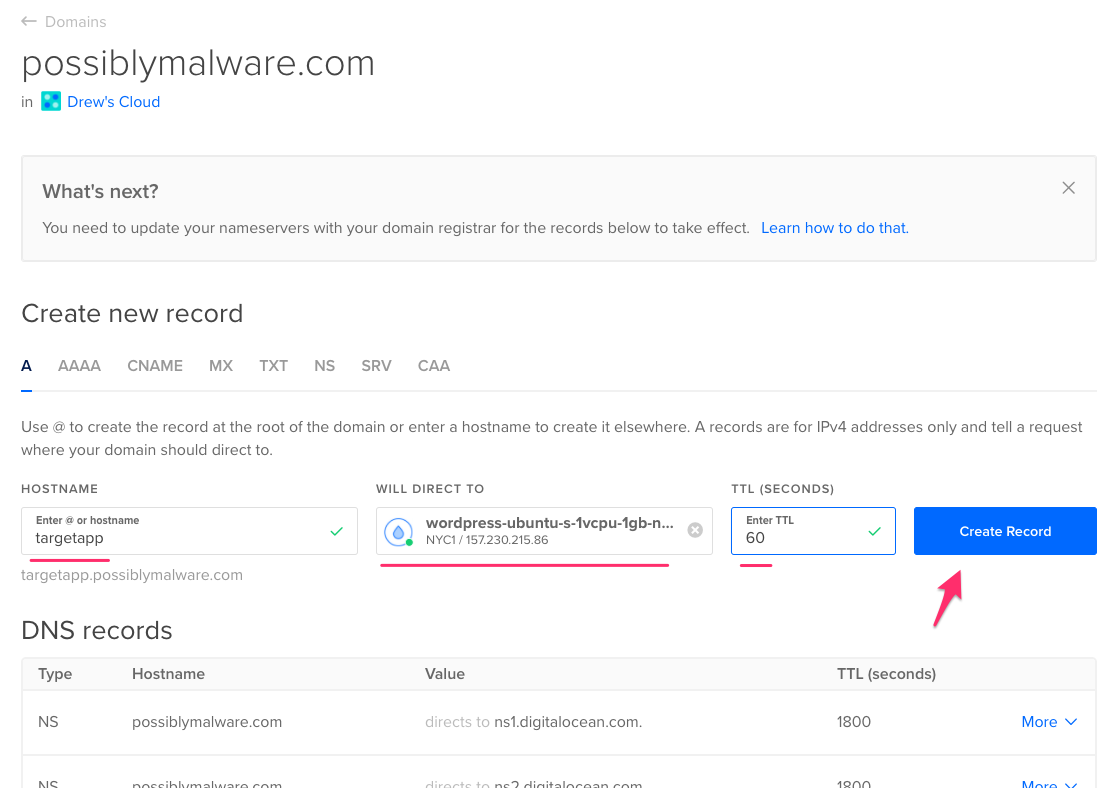Viewport: 1109px width, 788px height.
Task: Click the Create Record button
Action: pyautogui.click(x=1005, y=531)
